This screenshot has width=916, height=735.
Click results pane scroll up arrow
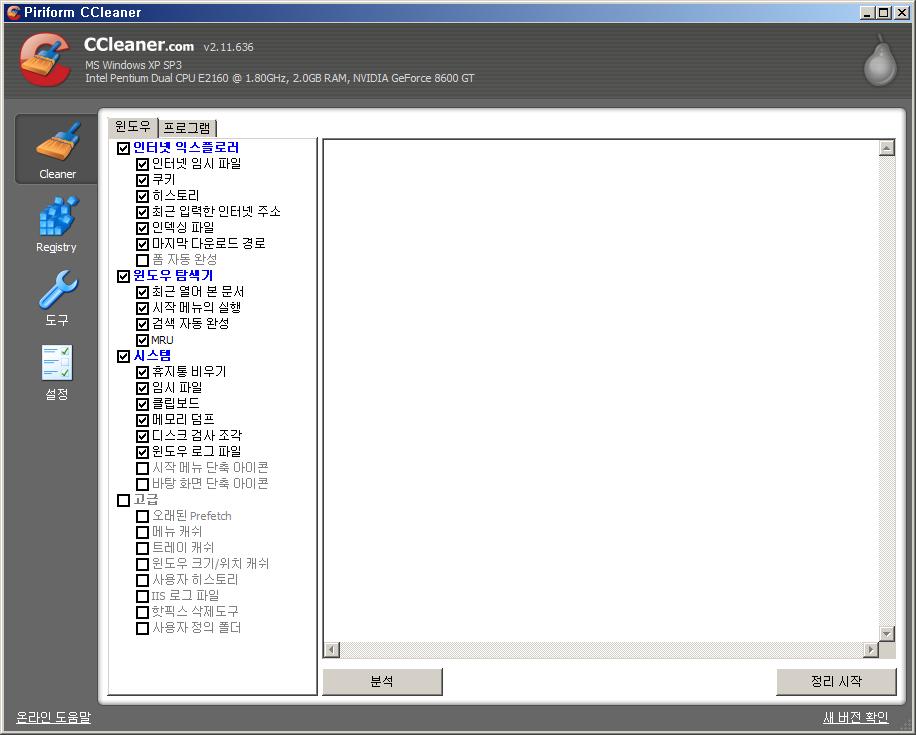pos(887,148)
